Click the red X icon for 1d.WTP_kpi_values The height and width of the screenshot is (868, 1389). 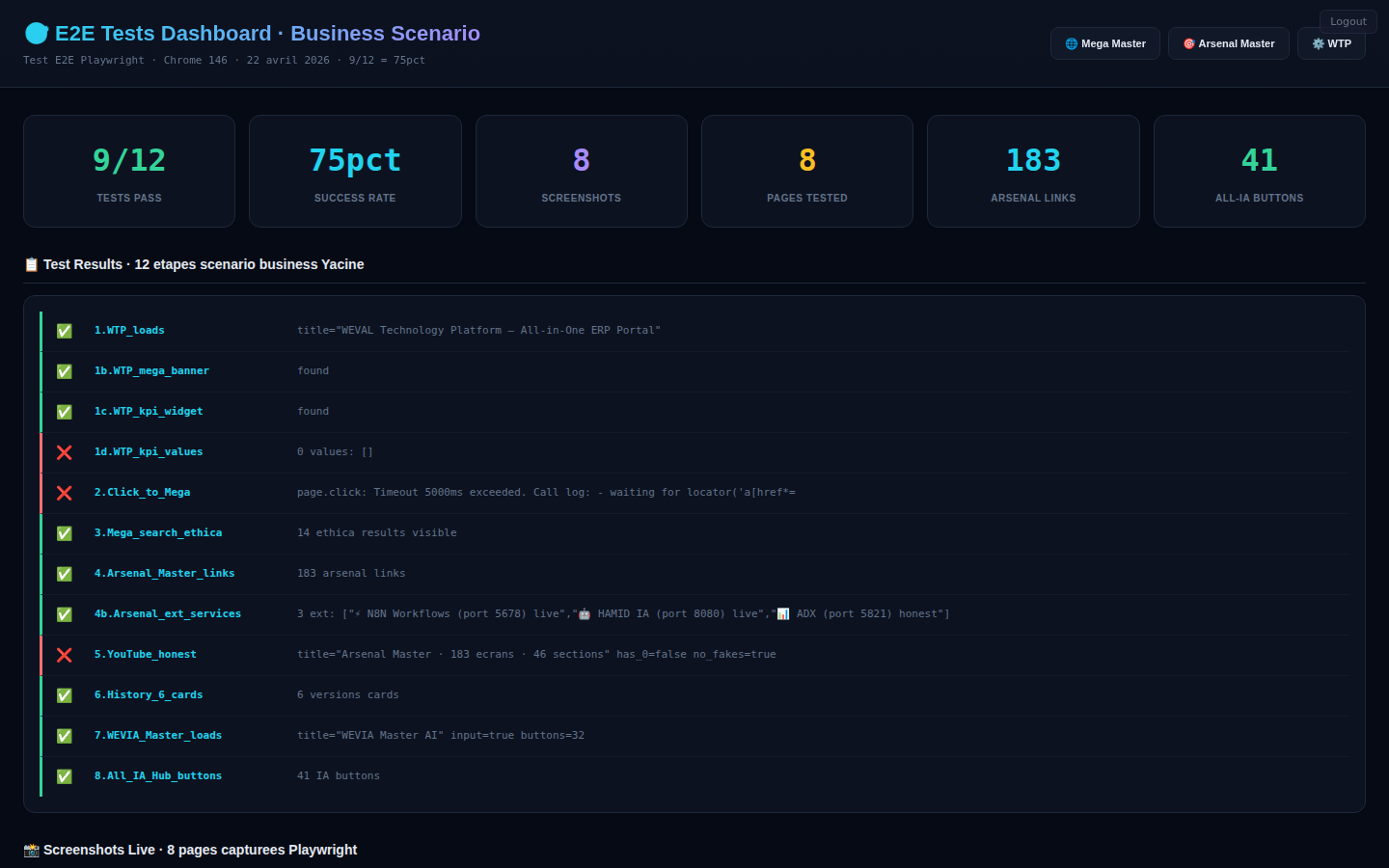tap(65, 452)
